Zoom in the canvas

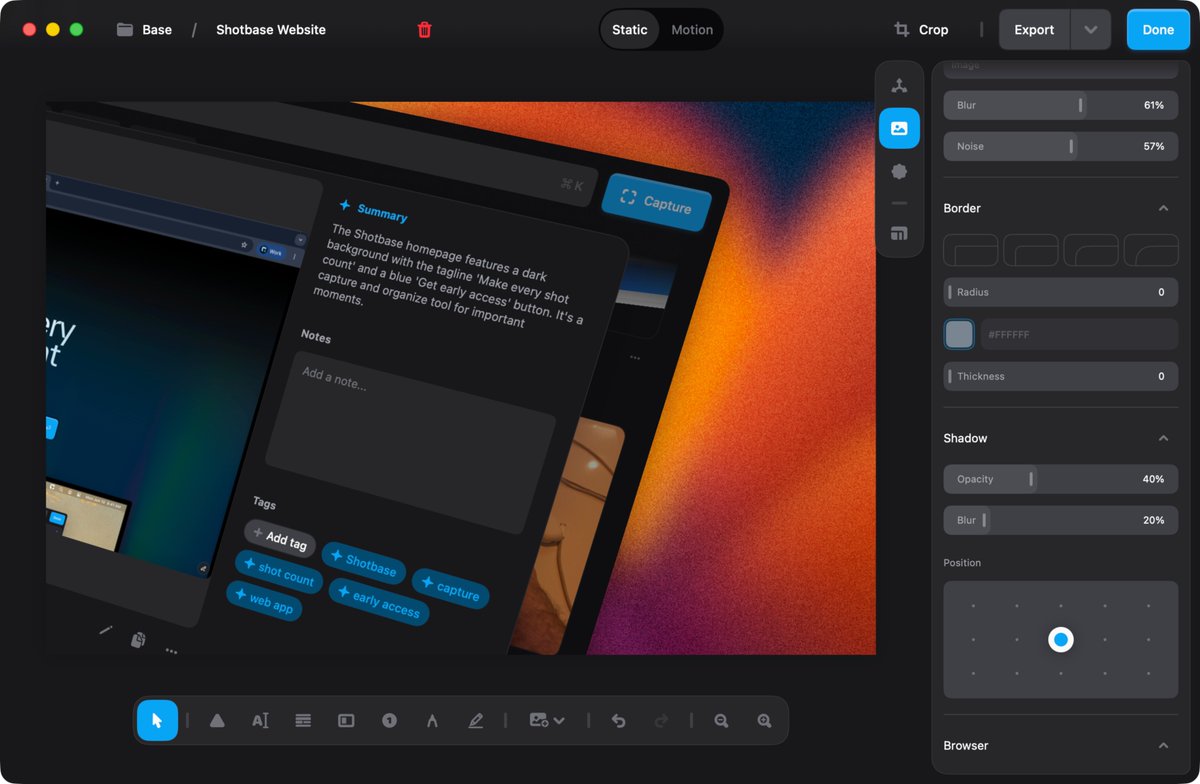click(764, 720)
